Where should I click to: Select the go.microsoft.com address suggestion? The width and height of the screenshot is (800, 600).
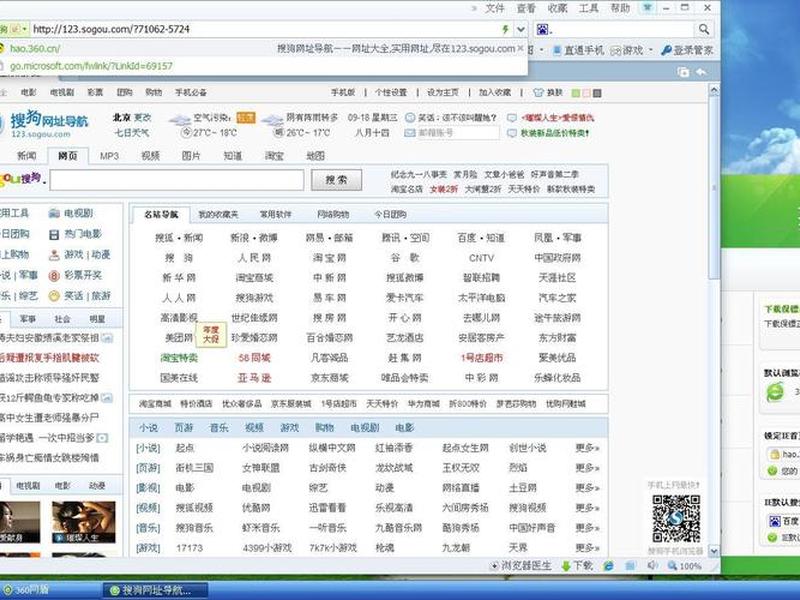pyautogui.click(x=91, y=66)
